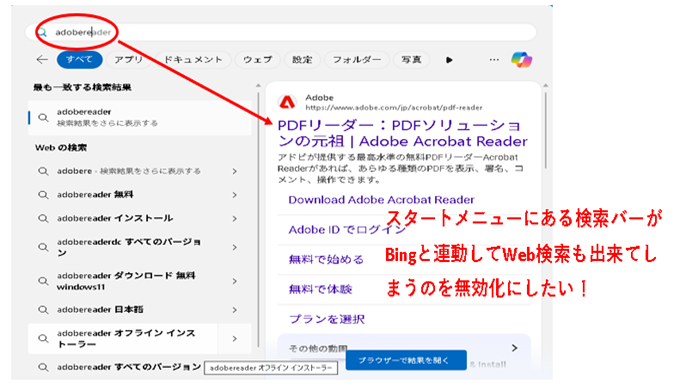The width and height of the screenshot is (680, 390).
Task: Select the 'adobereader 無料' suggestion text
Action: tap(95, 195)
